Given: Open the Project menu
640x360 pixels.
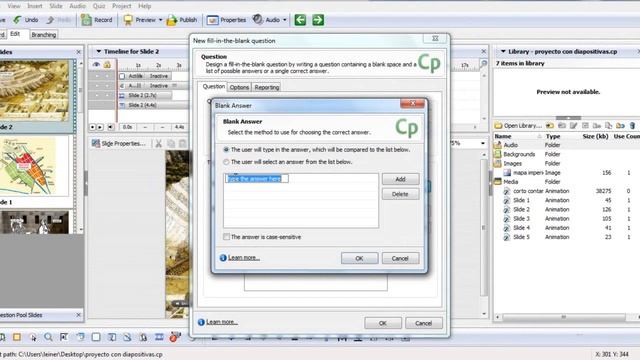Looking at the screenshot, I should pyautogui.click(x=122, y=6).
